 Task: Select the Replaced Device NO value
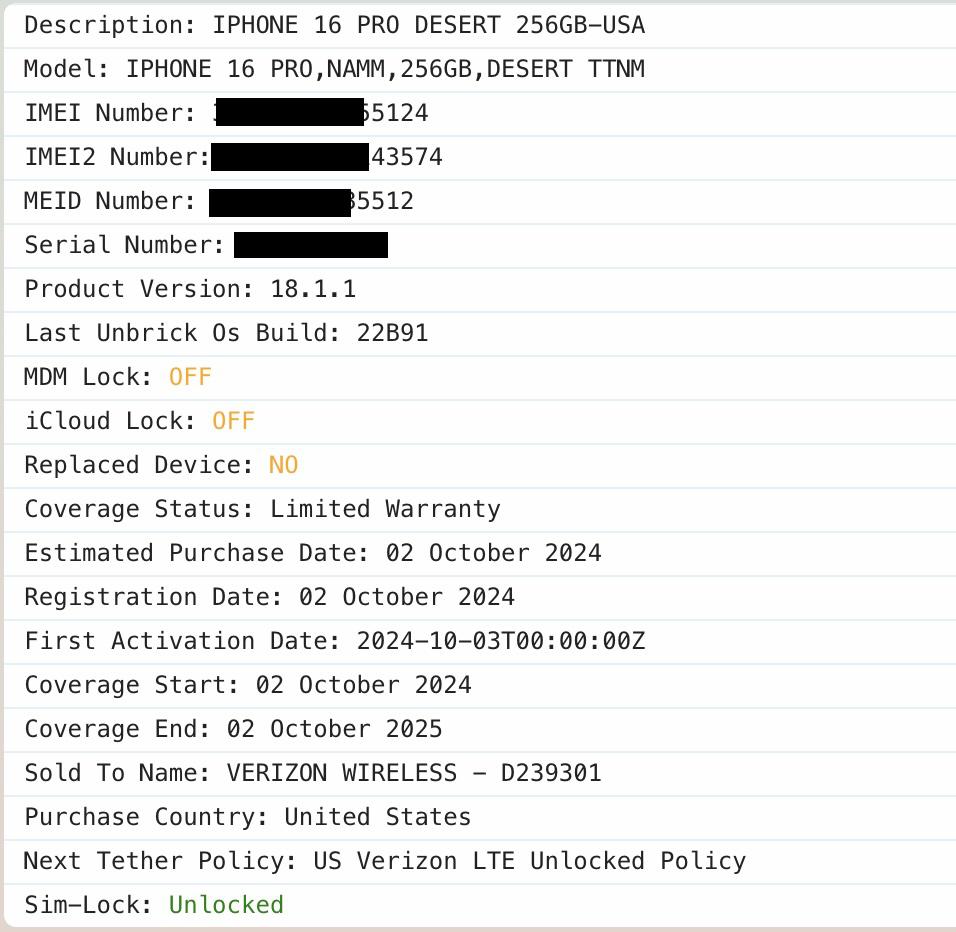coord(283,465)
